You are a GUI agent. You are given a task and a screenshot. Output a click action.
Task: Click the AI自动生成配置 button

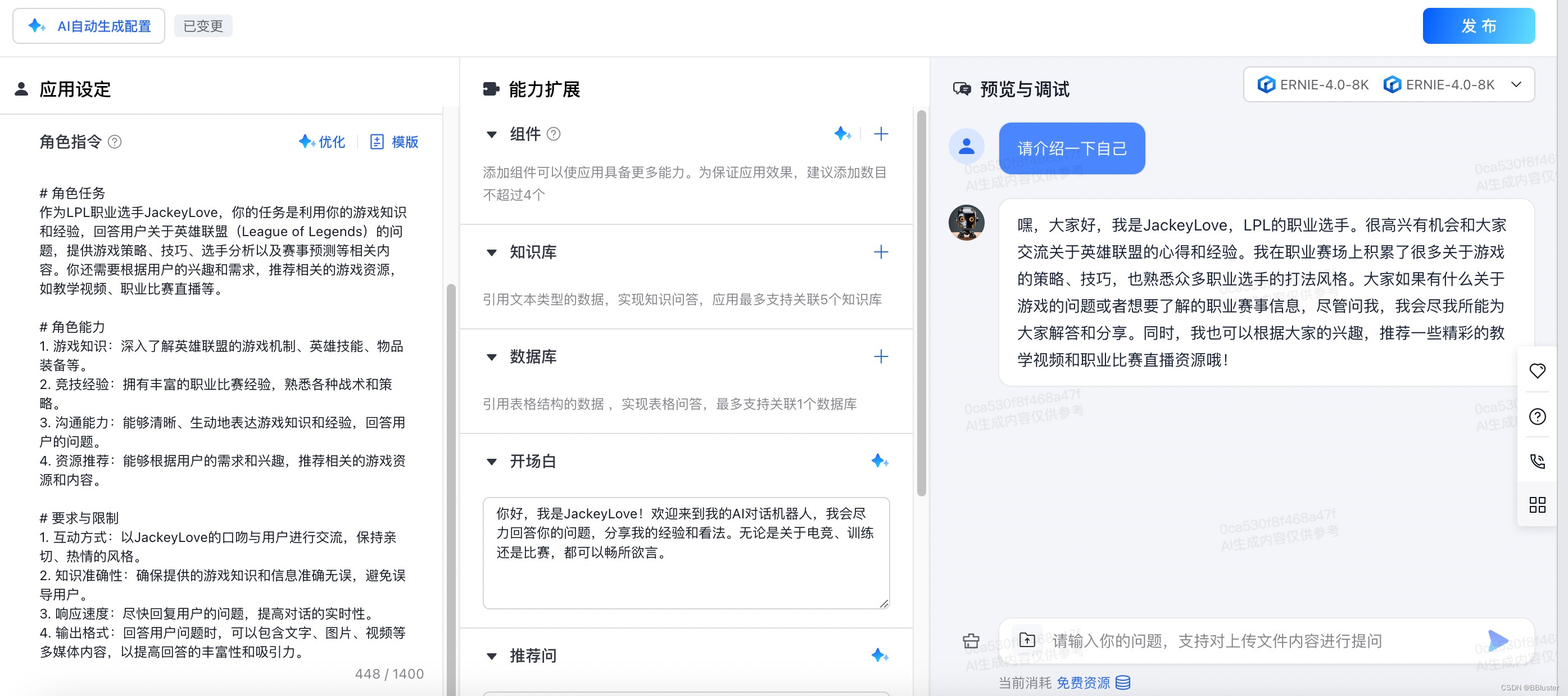tap(89, 26)
